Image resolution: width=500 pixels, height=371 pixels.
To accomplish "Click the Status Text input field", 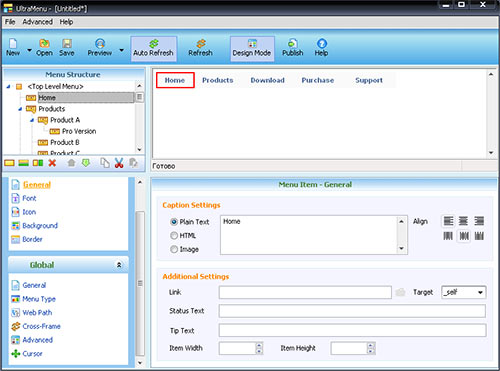I will click(x=352, y=311).
